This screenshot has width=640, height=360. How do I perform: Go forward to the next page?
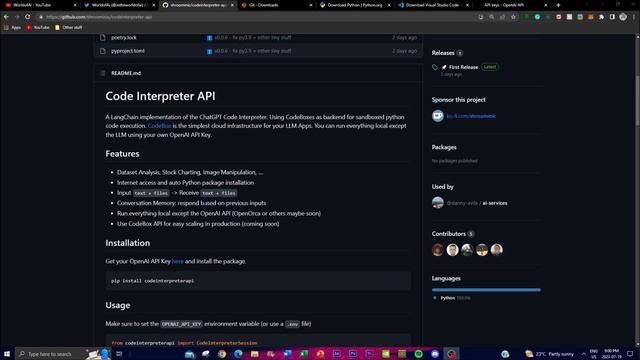pos(17,17)
